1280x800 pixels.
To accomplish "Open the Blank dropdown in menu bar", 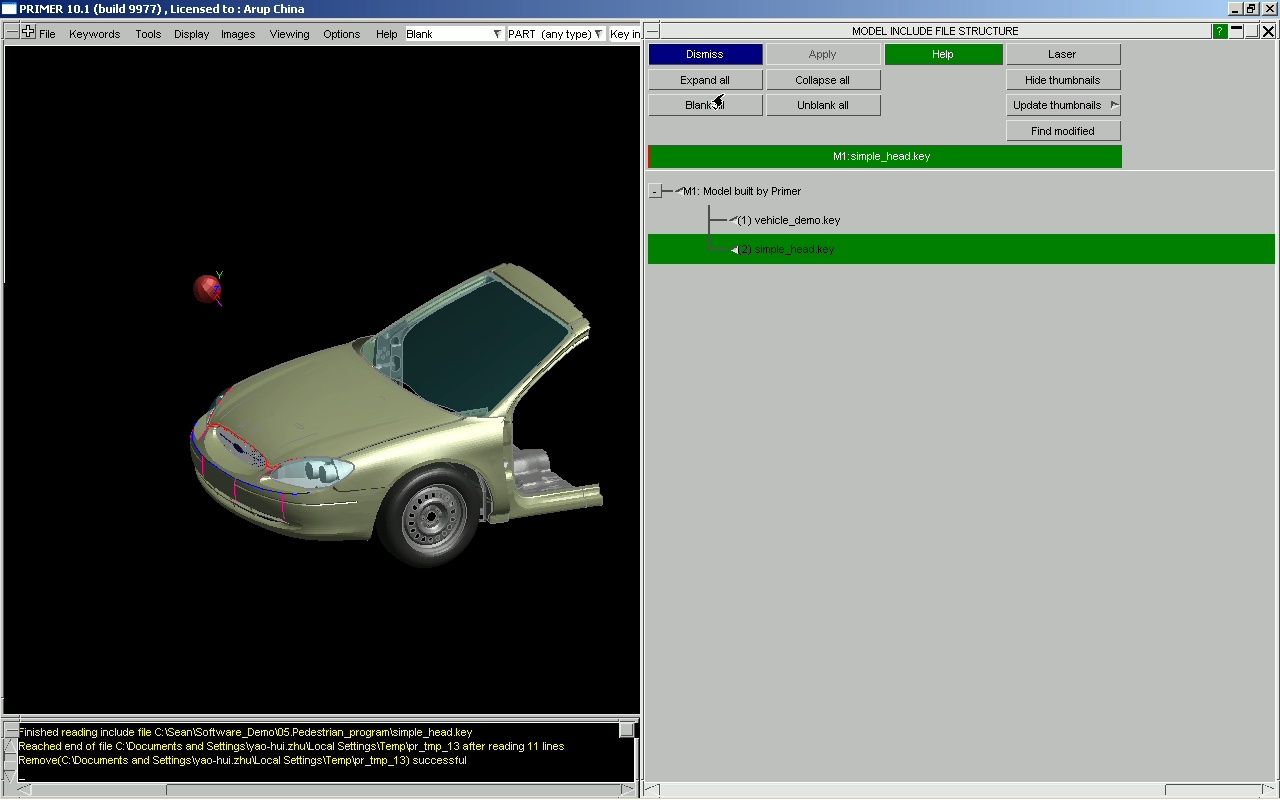I will 454,34.
